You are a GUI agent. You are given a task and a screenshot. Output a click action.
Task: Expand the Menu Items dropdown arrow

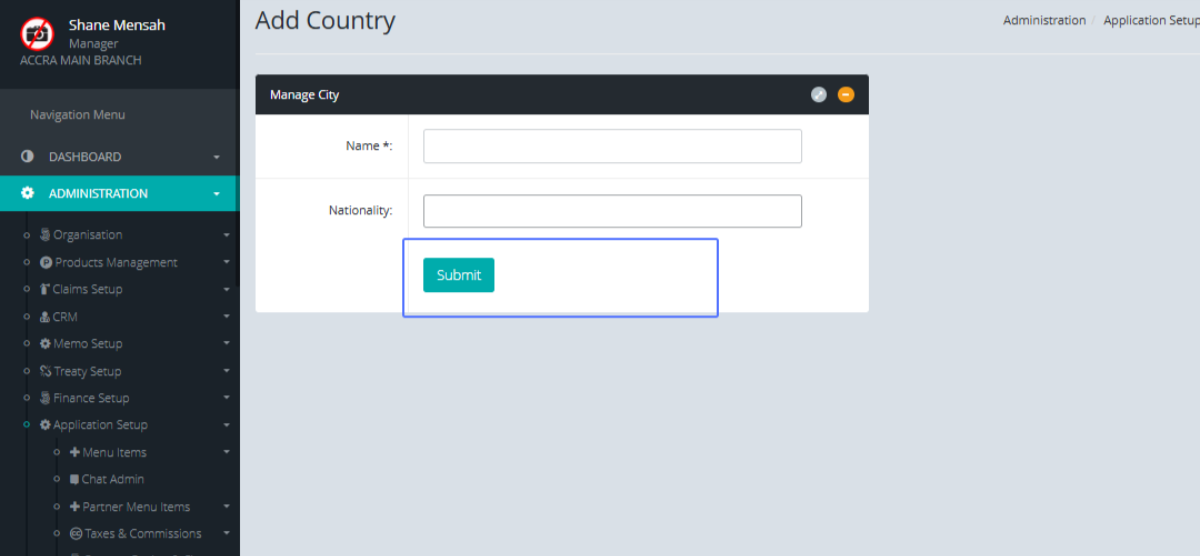click(226, 453)
